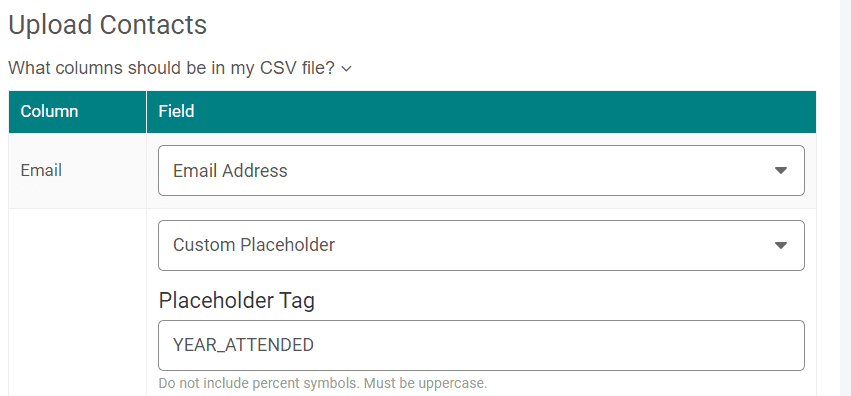This screenshot has height=396, width=851.
Task: Click the arrow on the Custom Placeholder dropdown
Action: [x=780, y=245]
